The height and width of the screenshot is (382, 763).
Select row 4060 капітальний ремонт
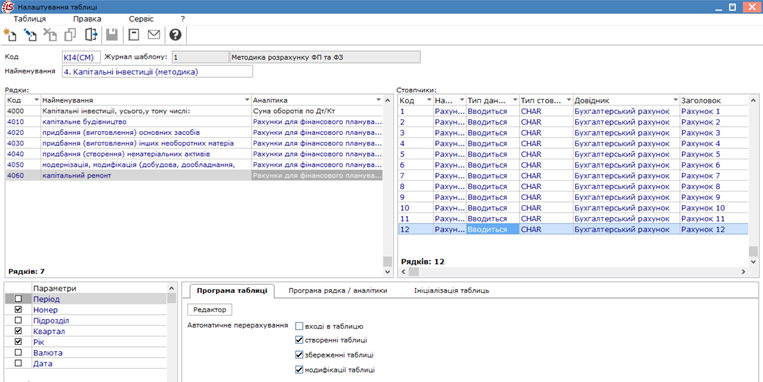194,175
